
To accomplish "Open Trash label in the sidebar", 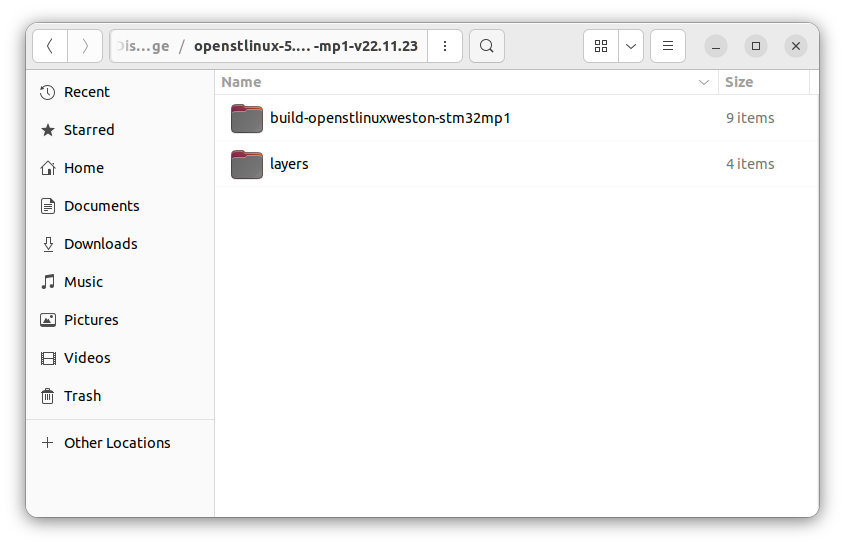I will (82, 396).
